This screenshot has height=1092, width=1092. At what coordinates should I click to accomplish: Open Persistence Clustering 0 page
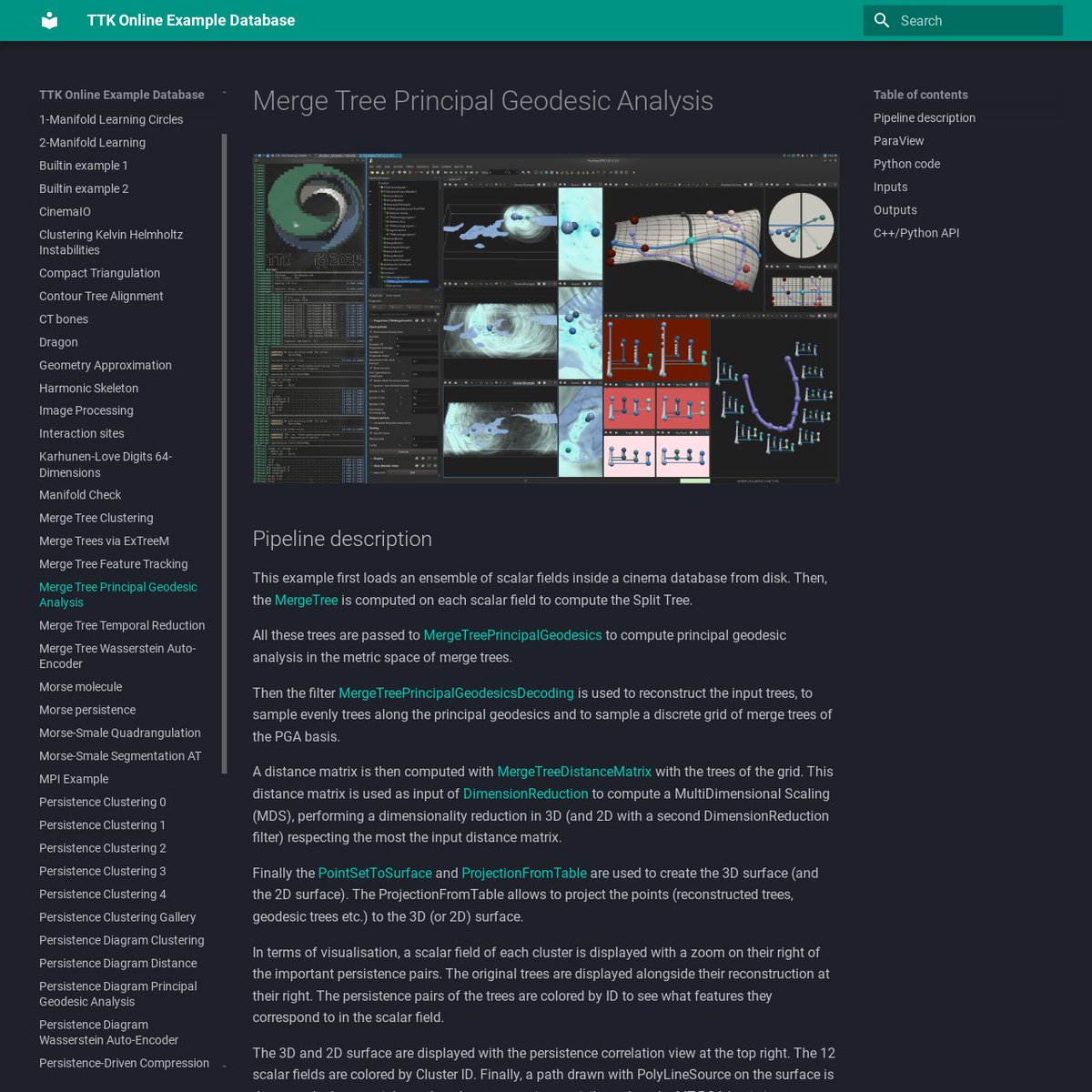tap(103, 802)
